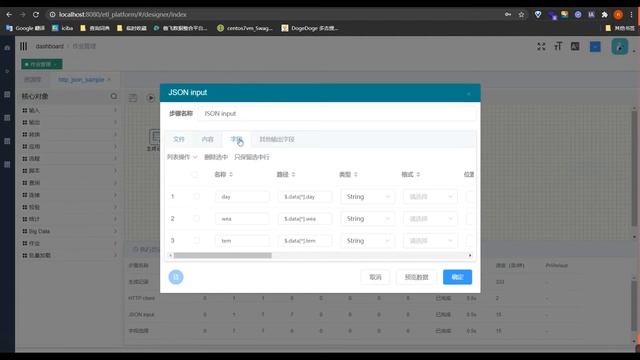The image size is (640, 360).
Task: Open the browser extensions puzzle icon
Action: pyautogui.click(x=604, y=14)
